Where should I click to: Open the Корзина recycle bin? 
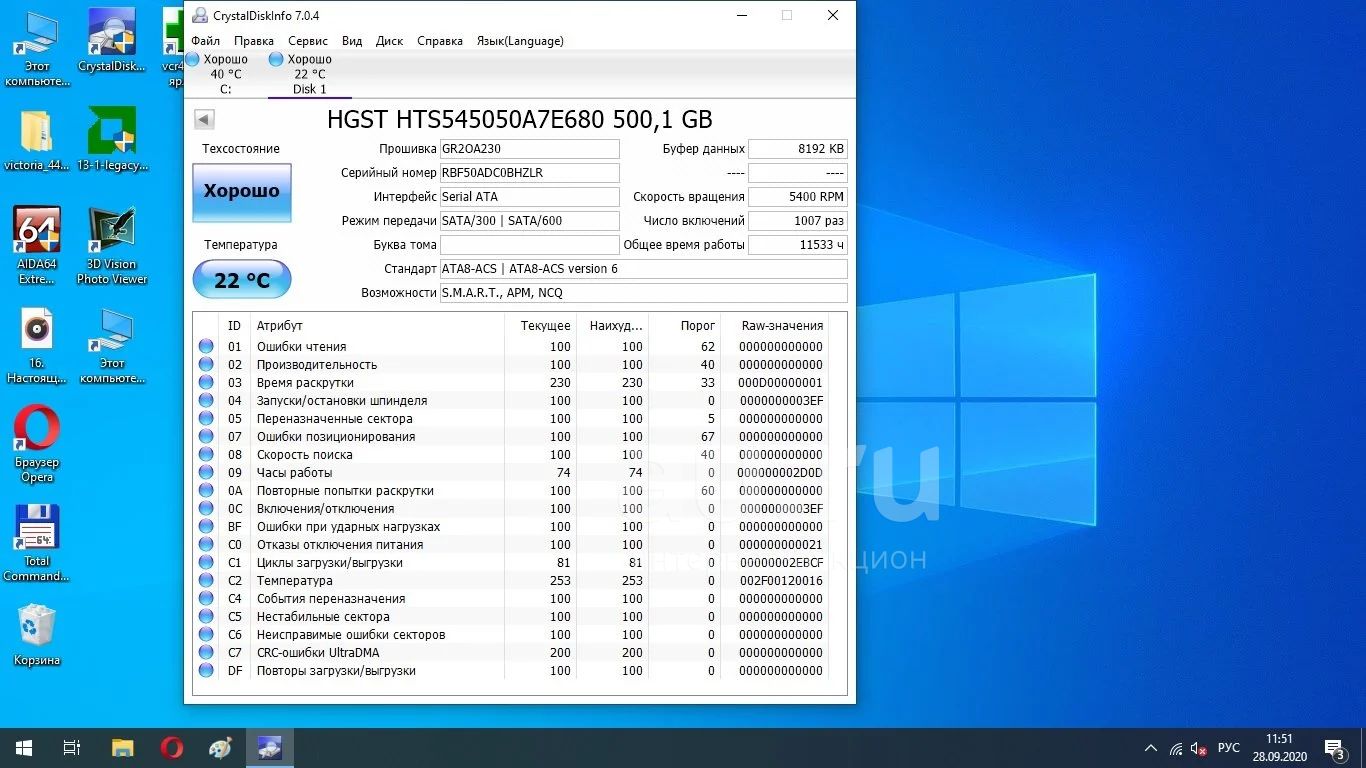tap(37, 635)
